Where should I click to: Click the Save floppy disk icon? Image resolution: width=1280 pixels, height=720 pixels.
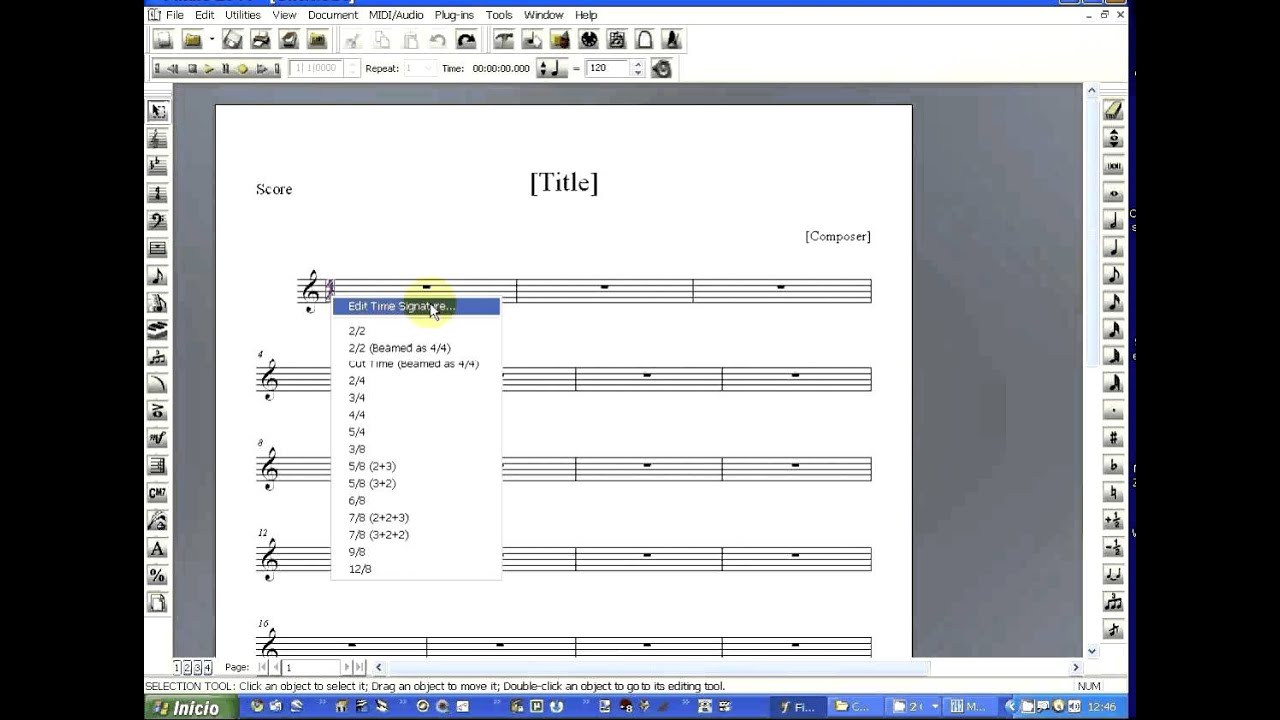point(233,40)
